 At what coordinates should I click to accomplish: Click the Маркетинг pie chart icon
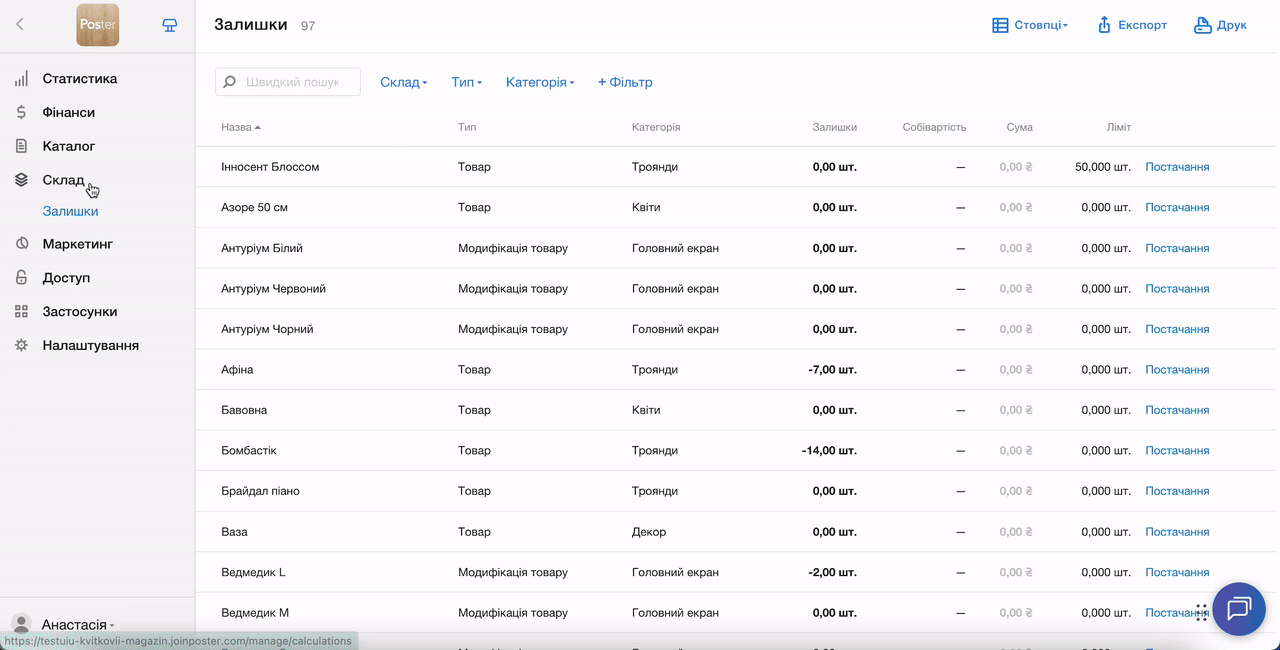click(x=21, y=244)
